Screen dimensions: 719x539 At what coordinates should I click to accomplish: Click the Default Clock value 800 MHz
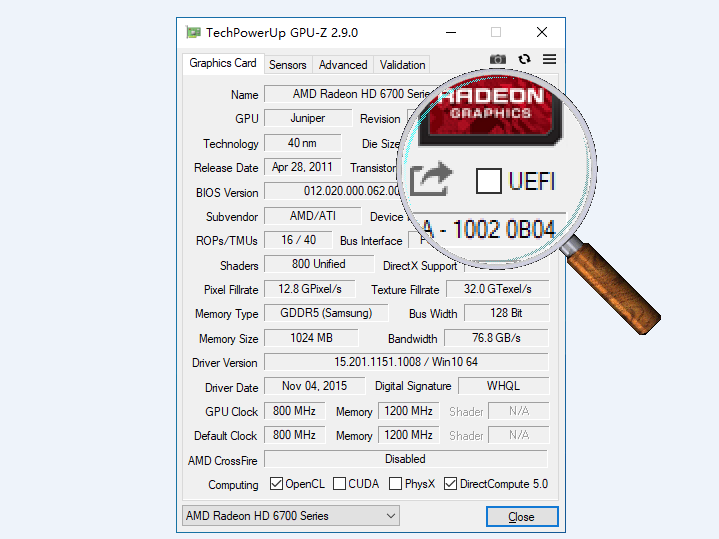click(x=294, y=435)
